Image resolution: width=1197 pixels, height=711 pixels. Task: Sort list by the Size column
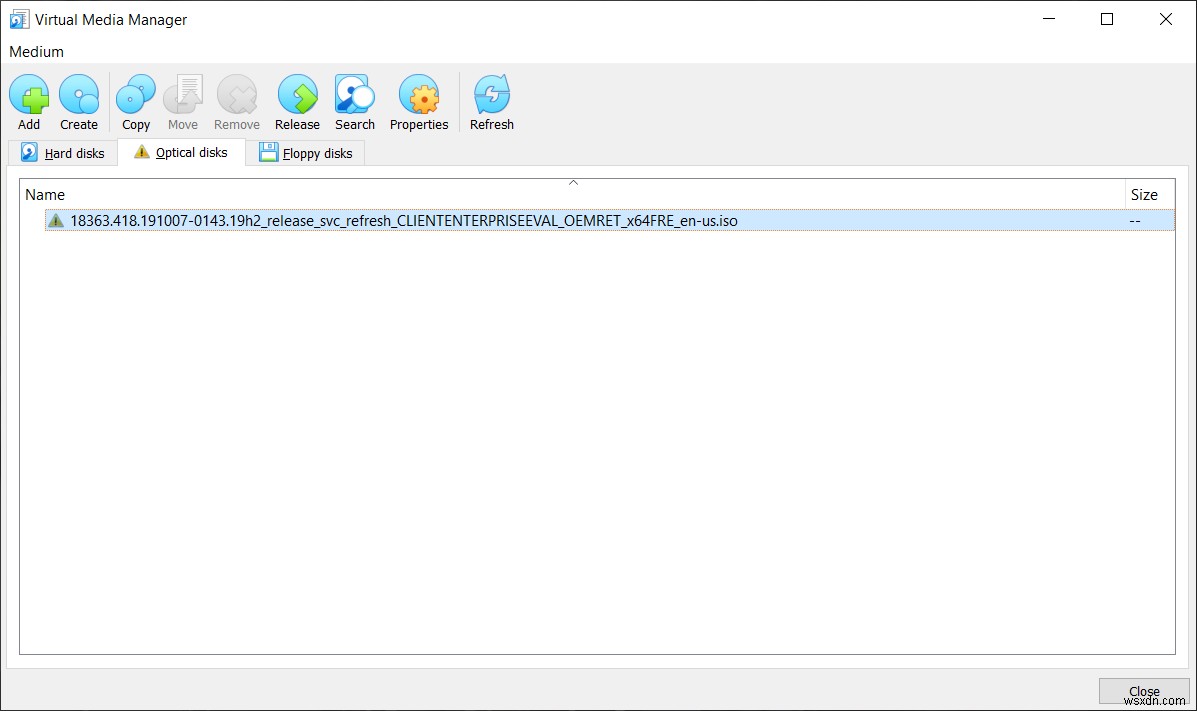pos(1145,194)
